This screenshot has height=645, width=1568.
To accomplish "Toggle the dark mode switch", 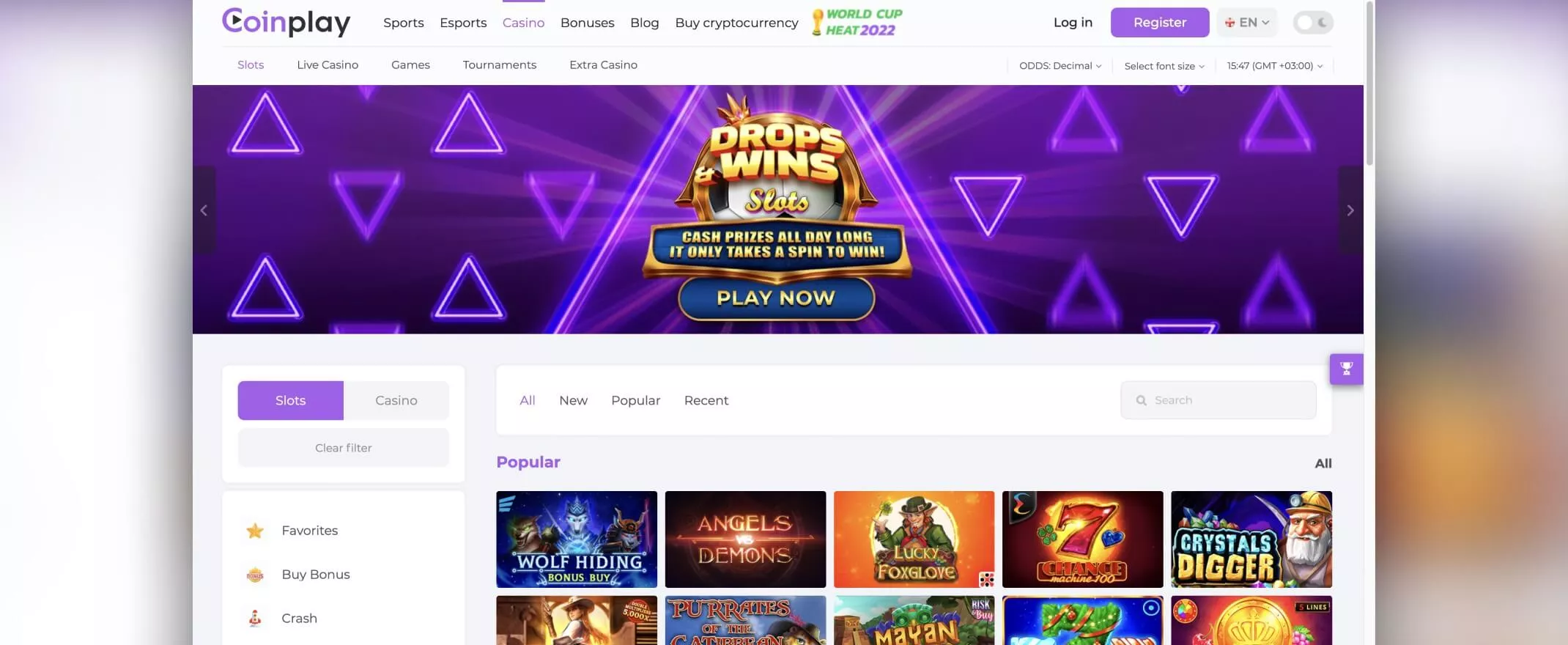I will point(1313,23).
